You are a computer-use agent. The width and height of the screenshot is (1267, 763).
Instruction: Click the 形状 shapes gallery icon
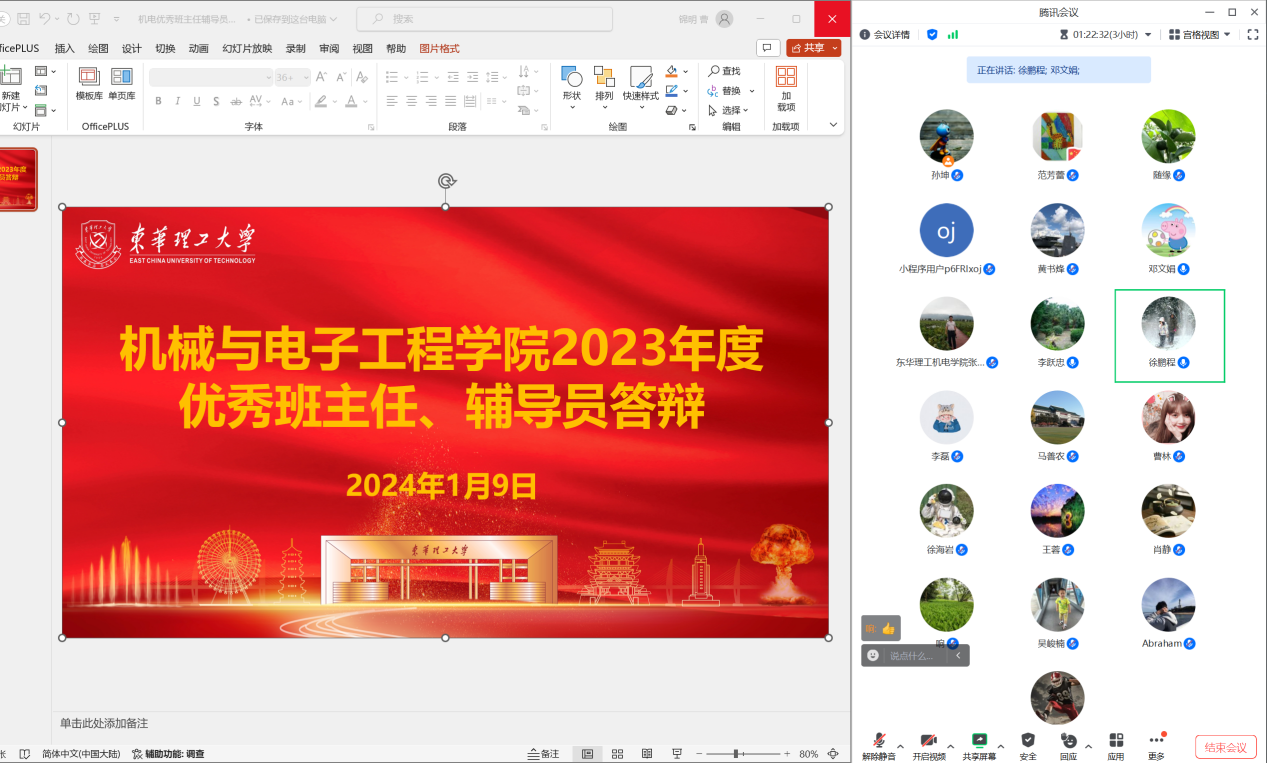(571, 77)
